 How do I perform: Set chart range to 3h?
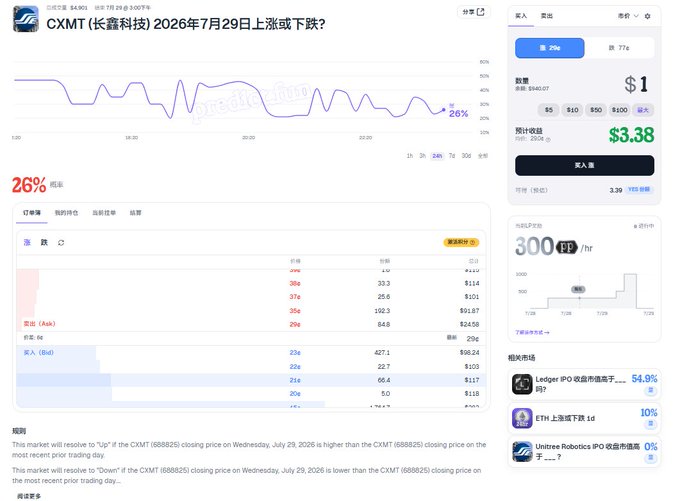[422, 156]
